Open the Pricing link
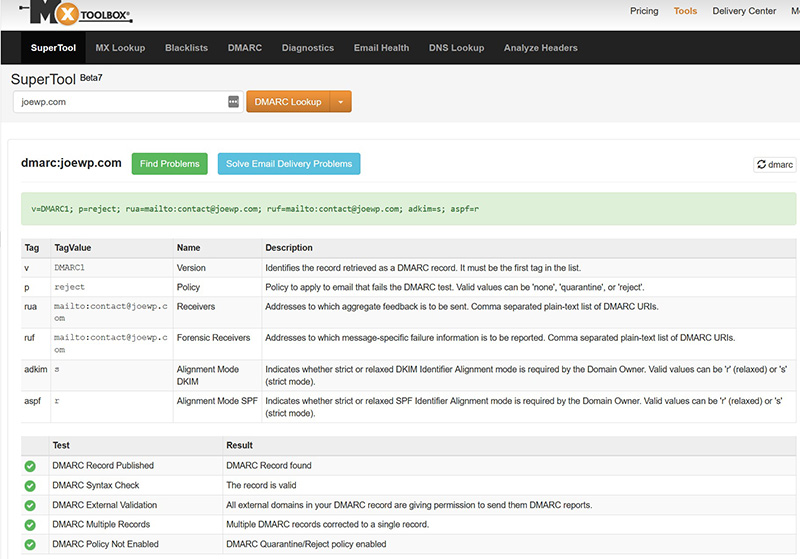 tap(644, 11)
